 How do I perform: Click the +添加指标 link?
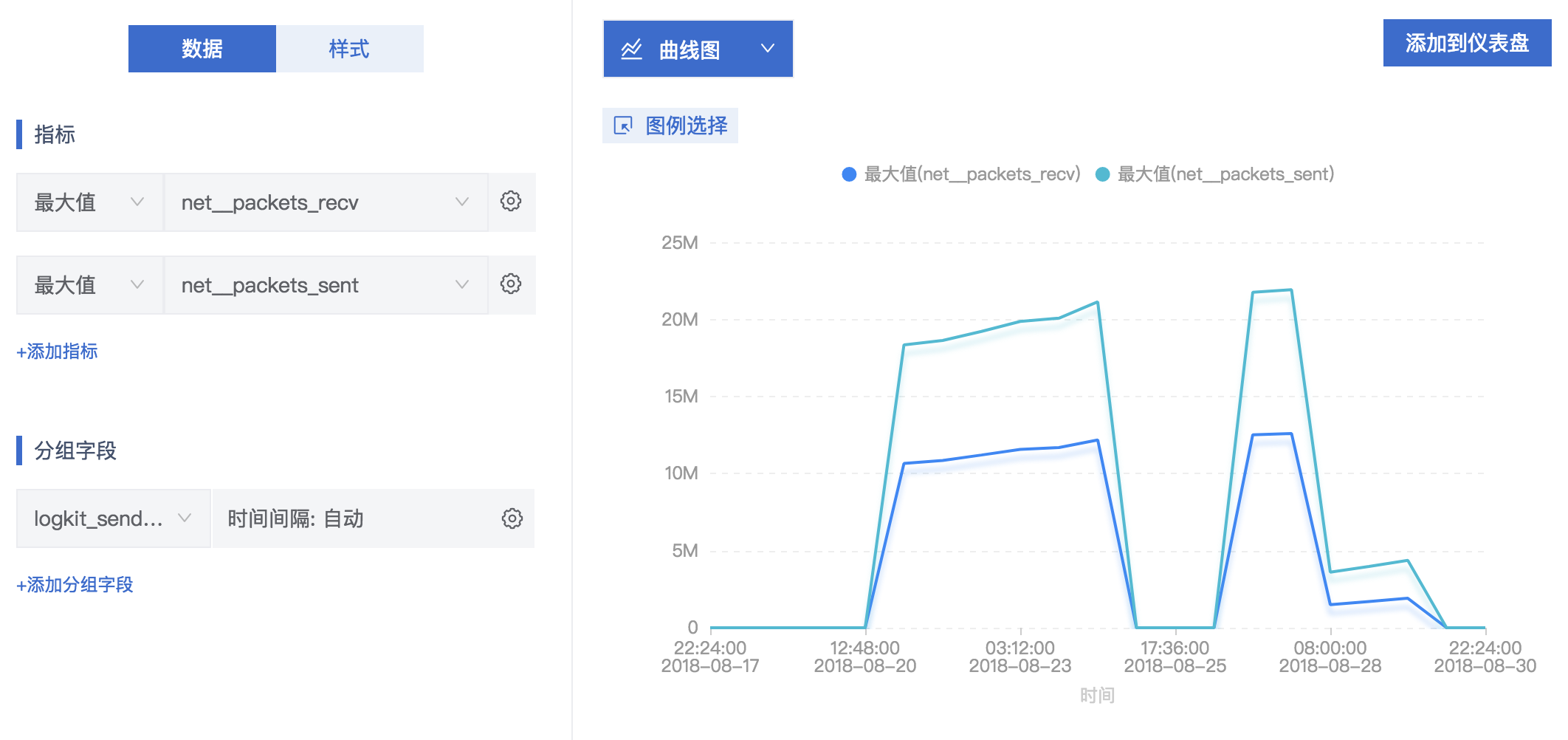(x=57, y=352)
